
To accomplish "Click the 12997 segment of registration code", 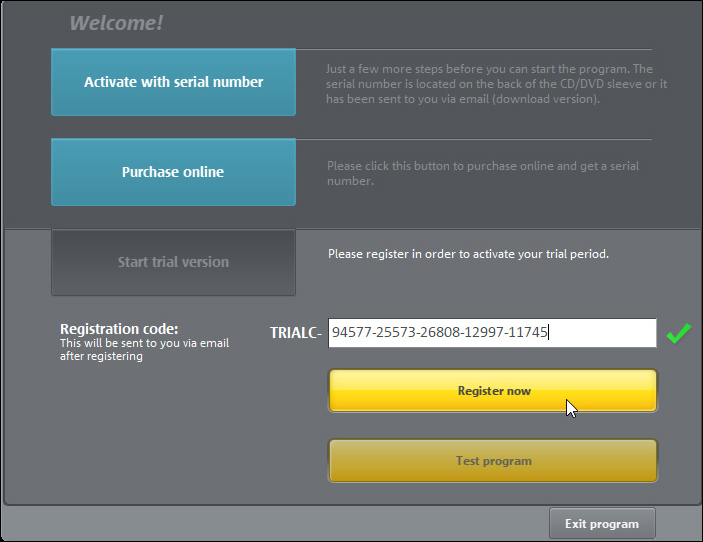I will pos(484,333).
